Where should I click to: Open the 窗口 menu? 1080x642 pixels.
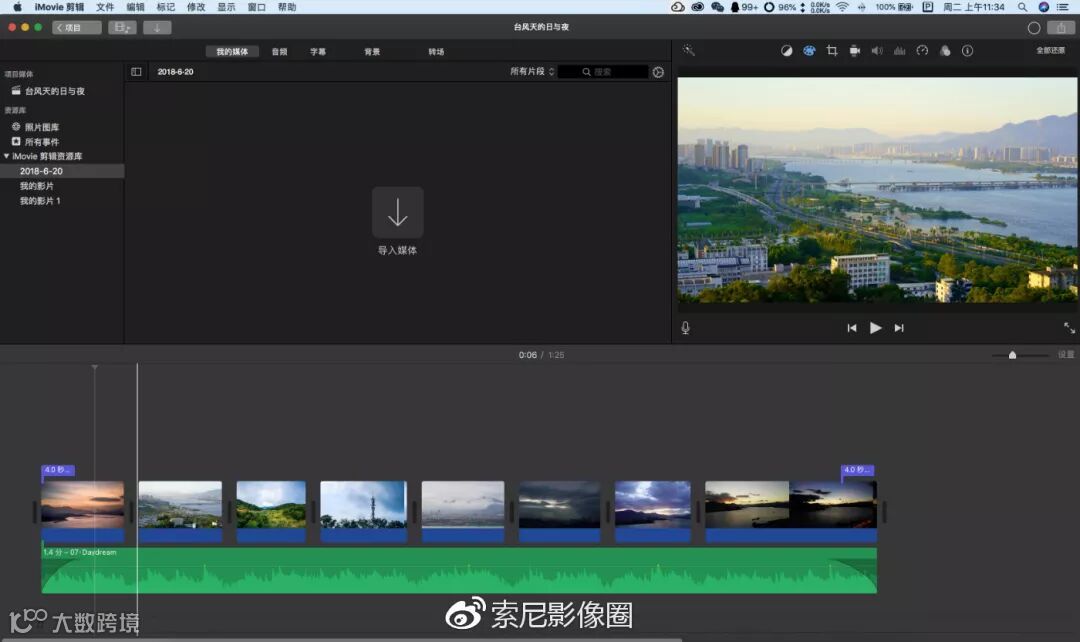257,7
